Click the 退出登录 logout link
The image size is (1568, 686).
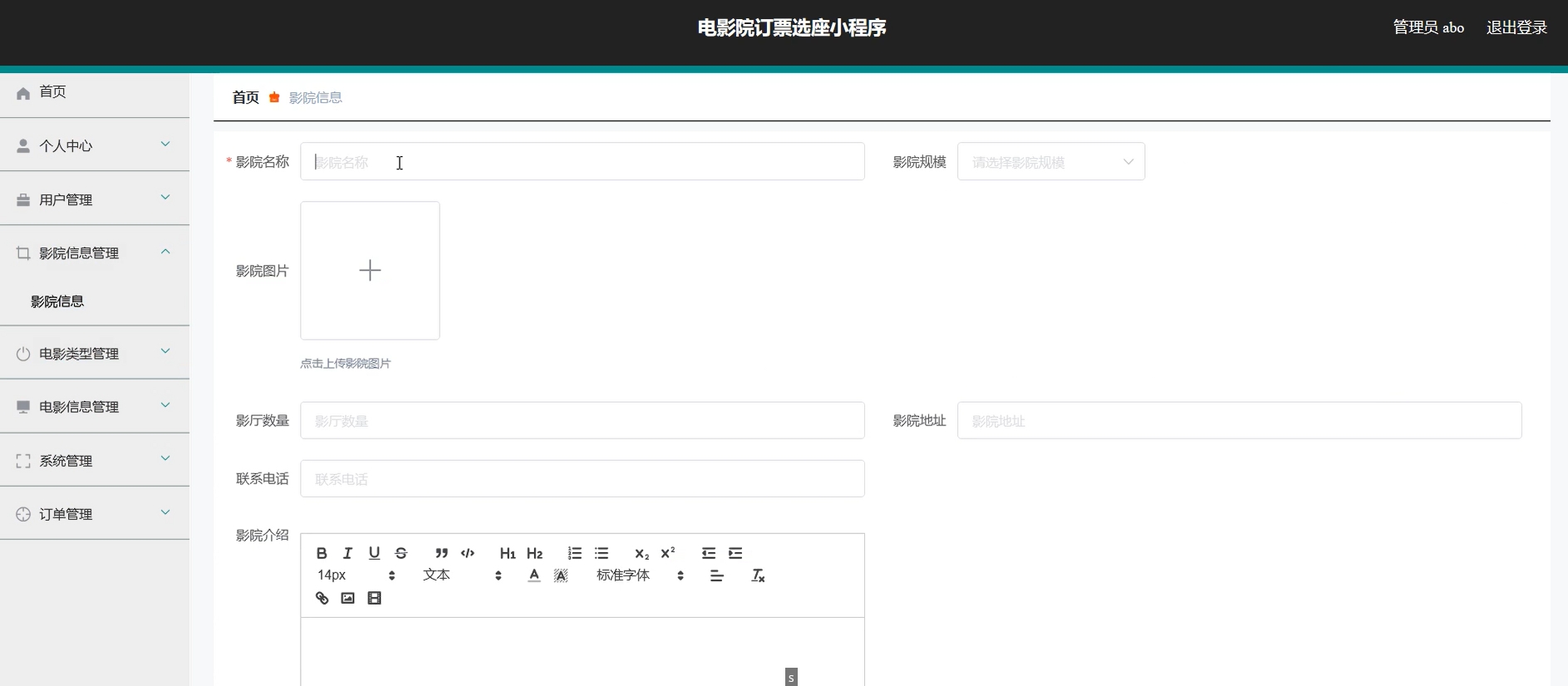(1516, 27)
